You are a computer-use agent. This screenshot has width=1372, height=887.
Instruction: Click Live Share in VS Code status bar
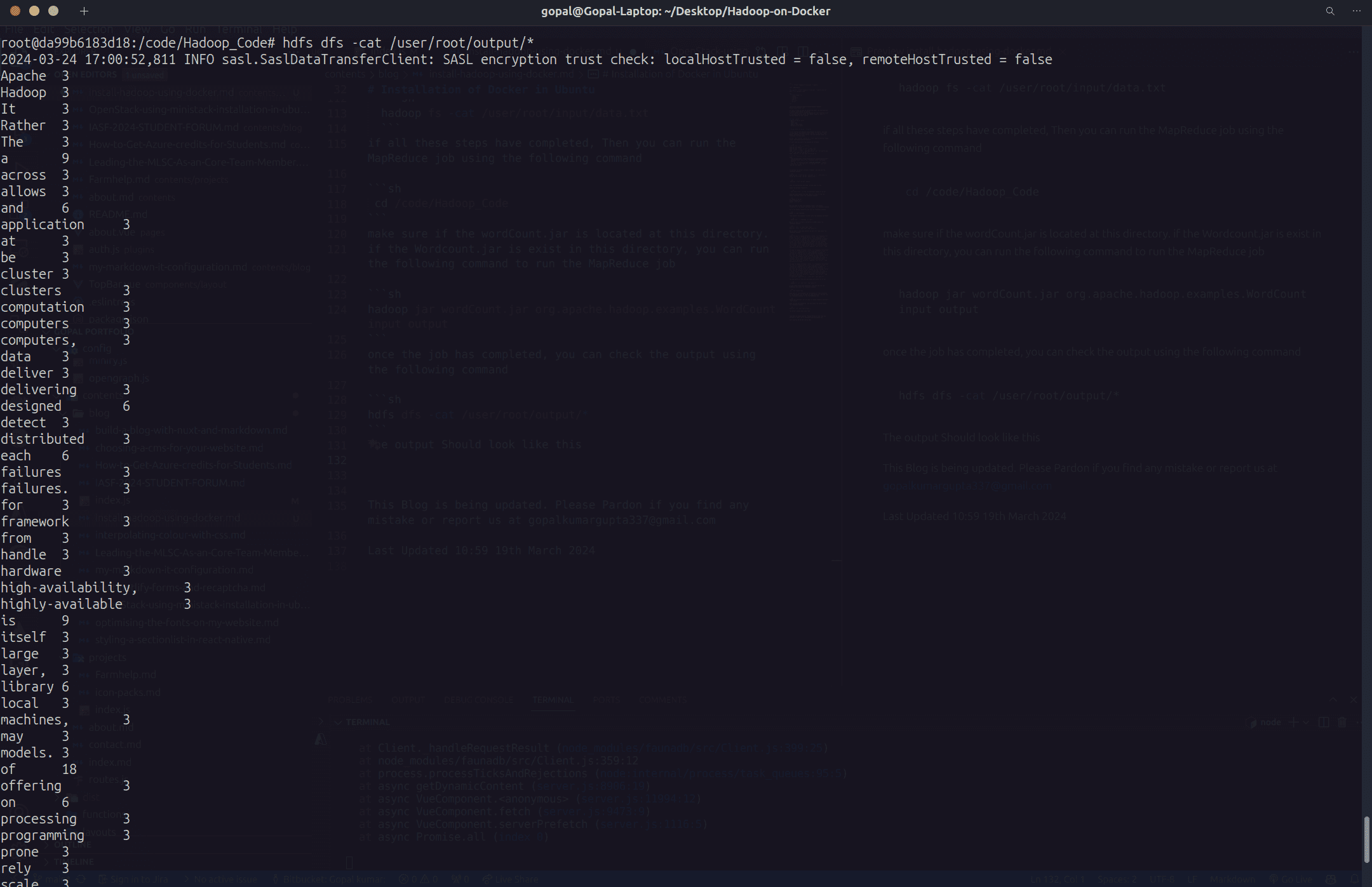510,880
